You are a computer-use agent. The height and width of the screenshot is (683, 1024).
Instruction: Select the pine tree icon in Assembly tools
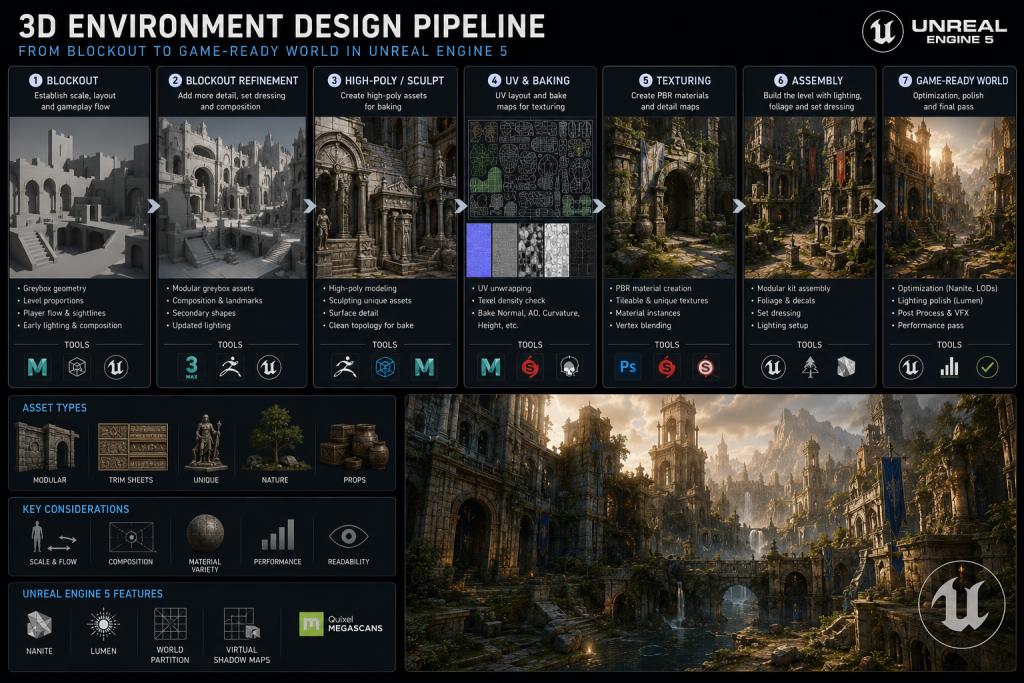[x=810, y=367]
